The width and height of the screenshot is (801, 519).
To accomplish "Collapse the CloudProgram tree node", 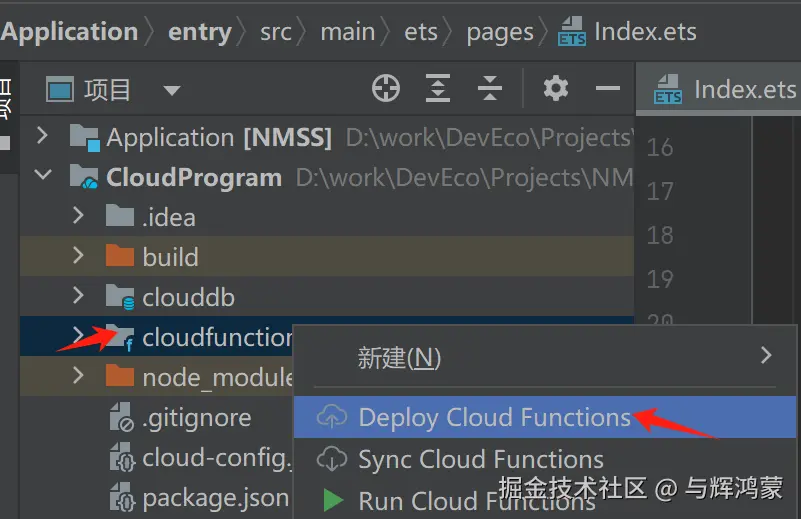I will (43, 175).
